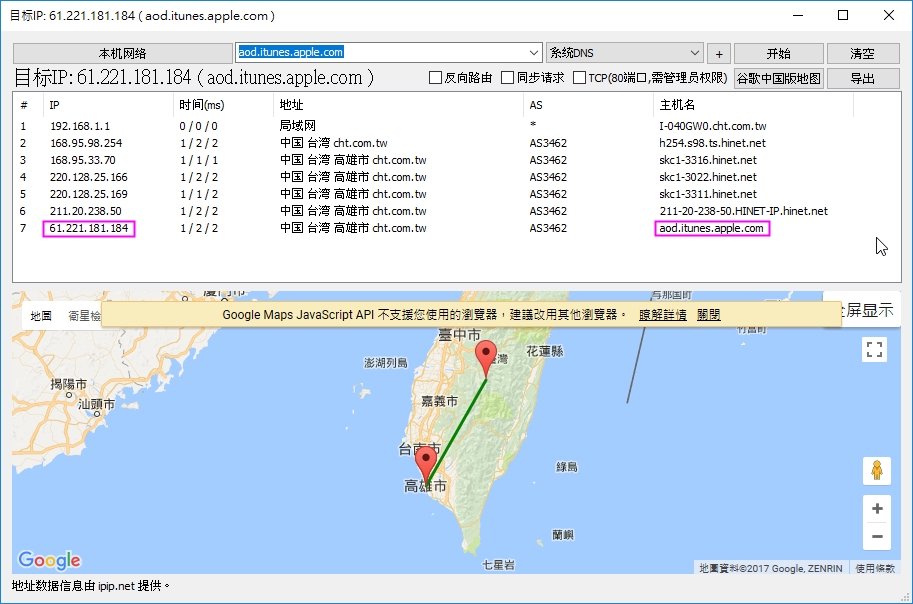This screenshot has height=604, width=913.
Task: Click the map fullscreen toggle icon
Action: [875, 349]
